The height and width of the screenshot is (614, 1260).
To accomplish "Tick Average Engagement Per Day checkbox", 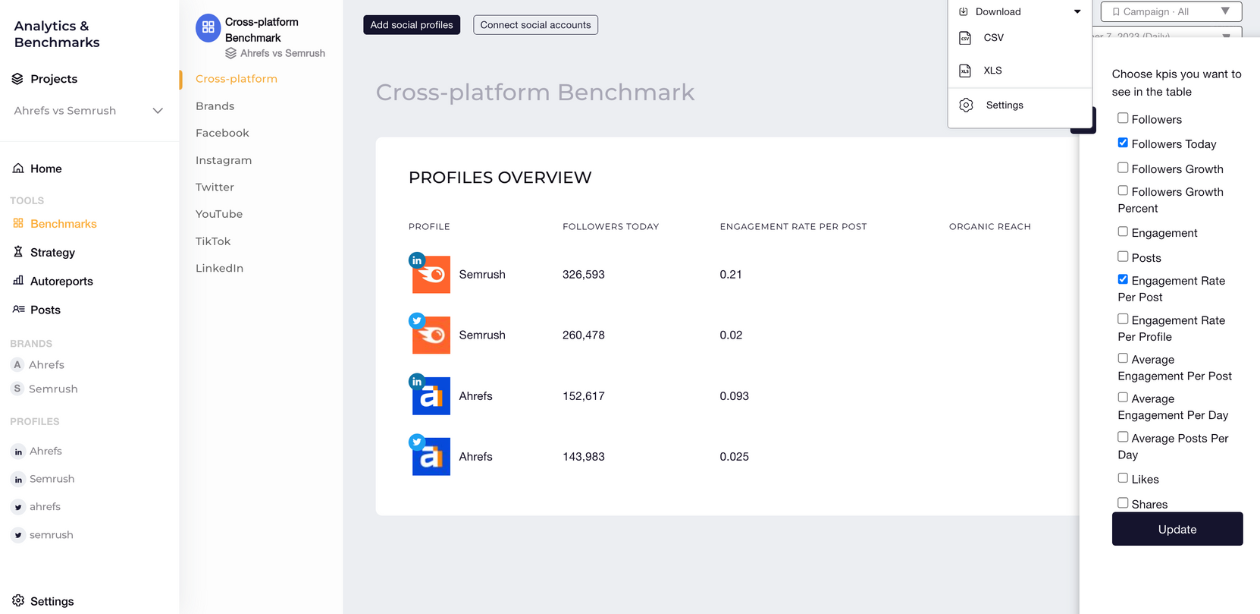I will 1123,397.
